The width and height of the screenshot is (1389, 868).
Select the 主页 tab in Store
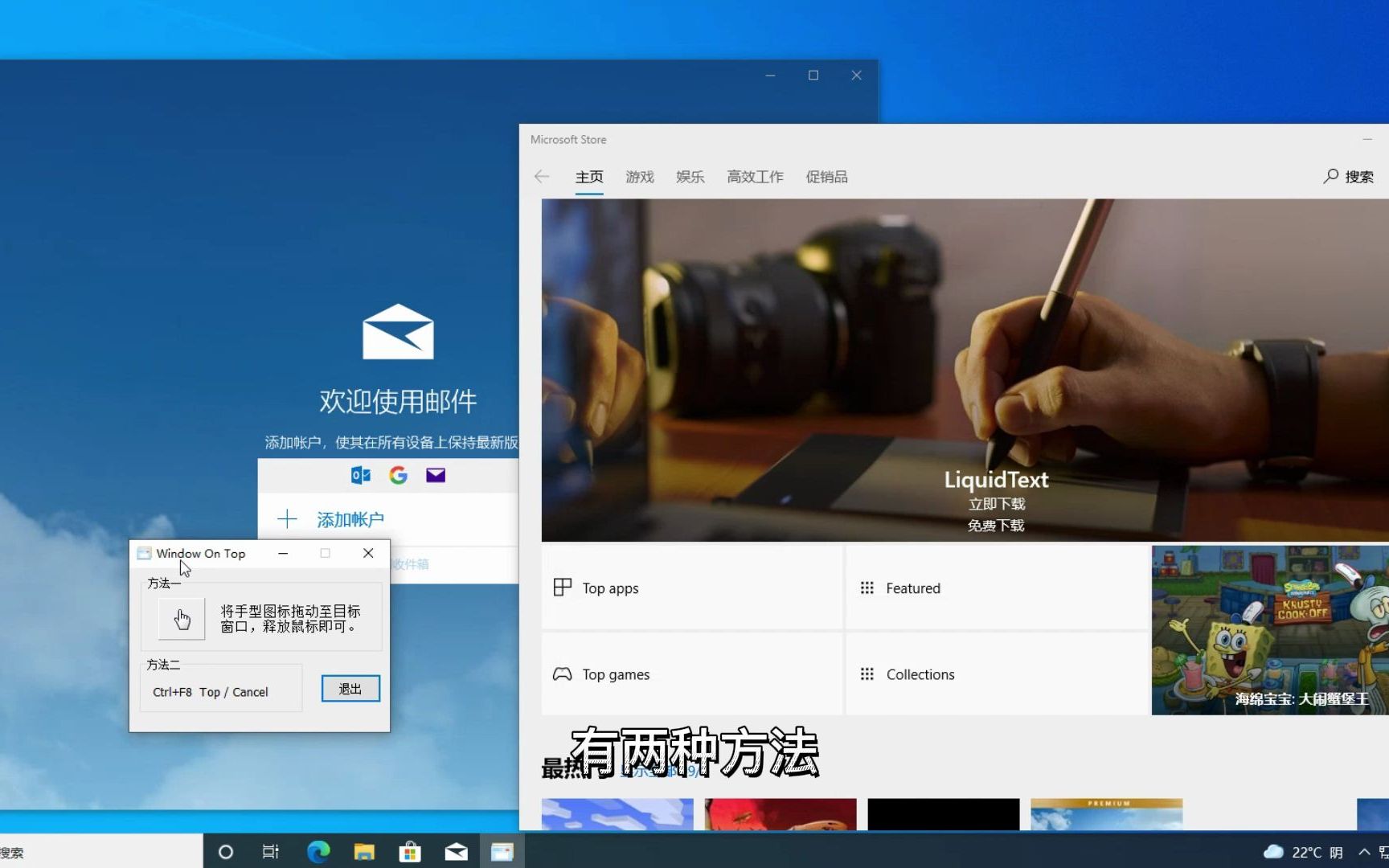pyautogui.click(x=589, y=177)
